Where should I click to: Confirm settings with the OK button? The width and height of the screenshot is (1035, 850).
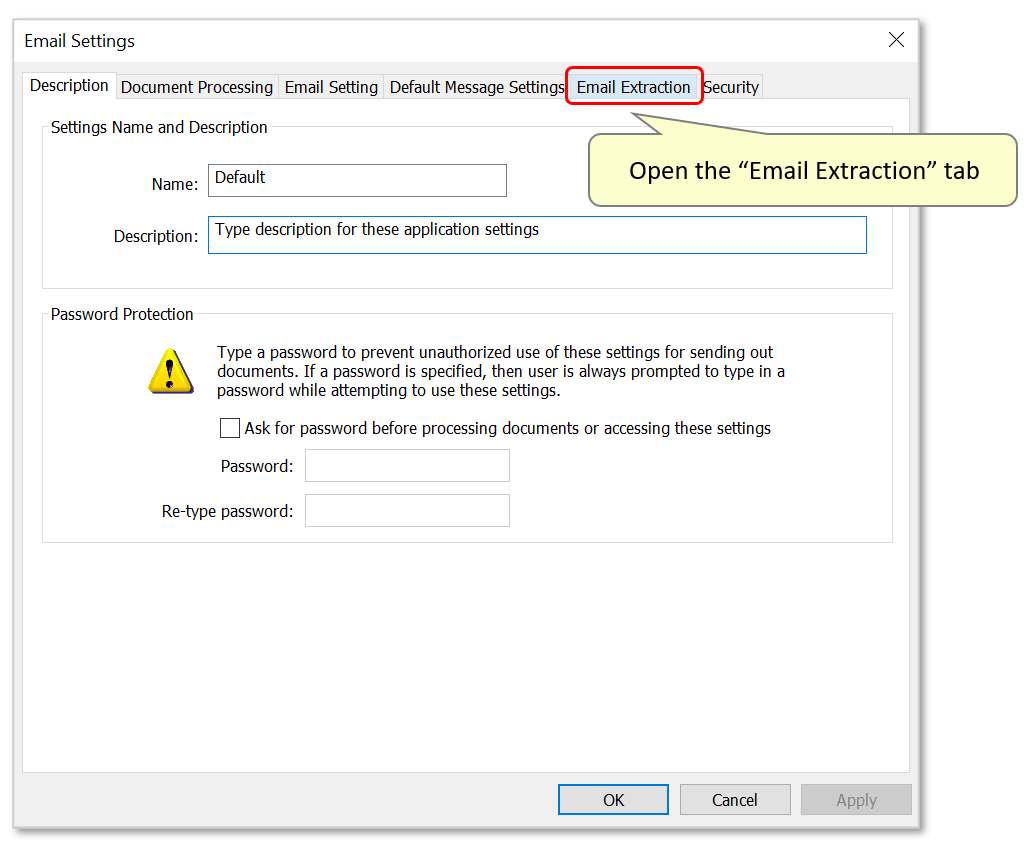pyautogui.click(x=613, y=800)
